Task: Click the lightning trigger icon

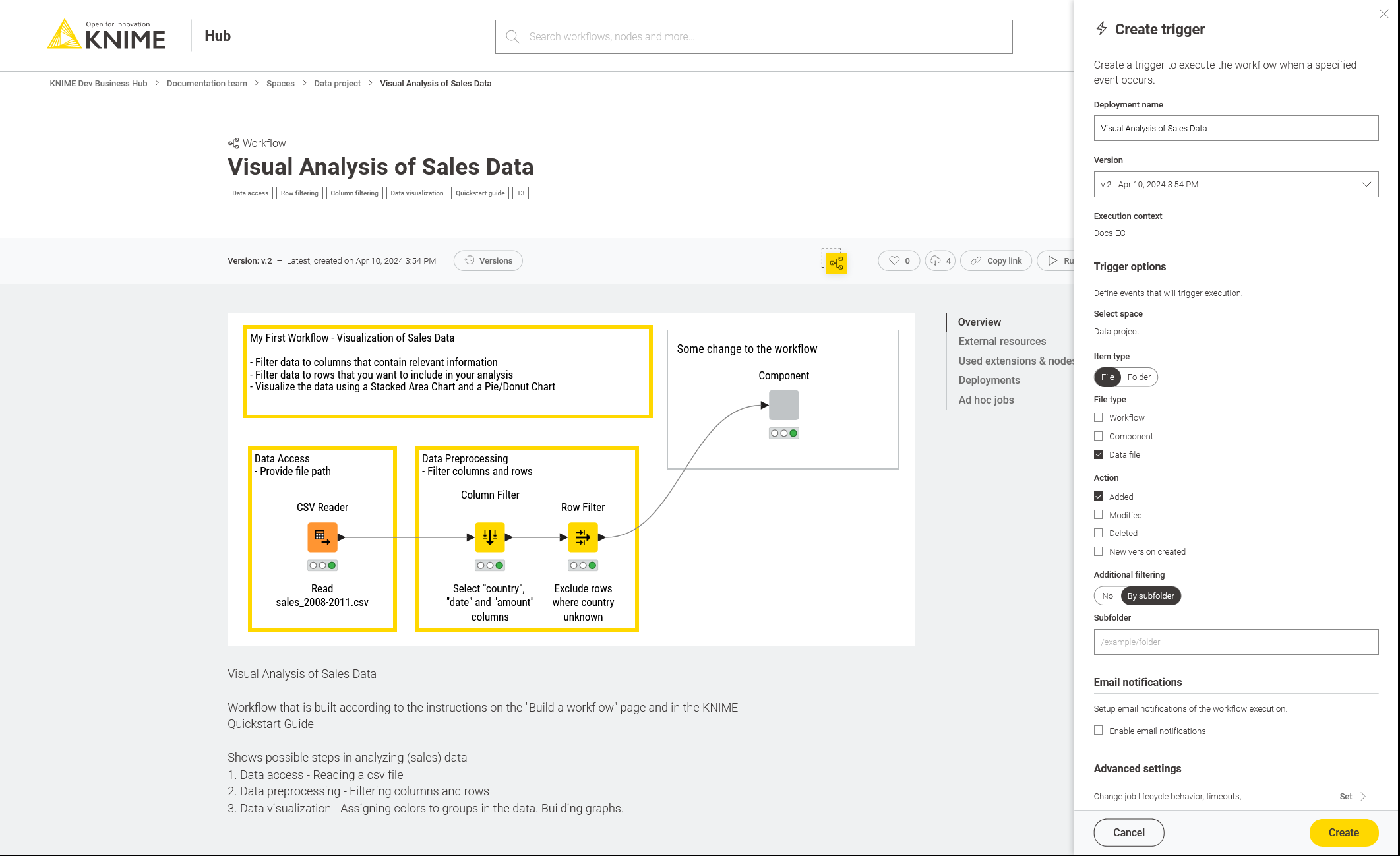Action: (x=1101, y=28)
